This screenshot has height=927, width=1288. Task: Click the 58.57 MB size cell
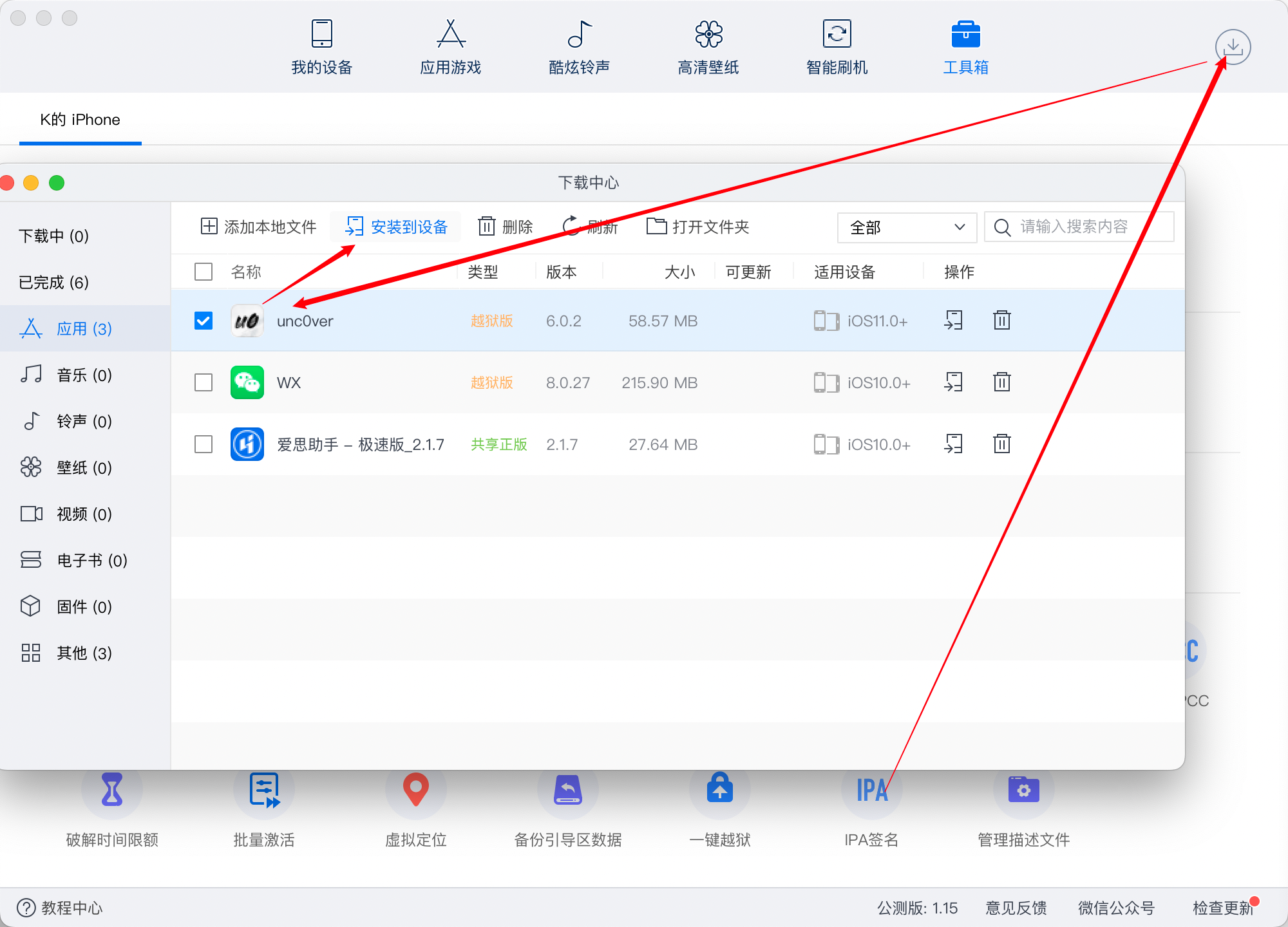point(663,321)
